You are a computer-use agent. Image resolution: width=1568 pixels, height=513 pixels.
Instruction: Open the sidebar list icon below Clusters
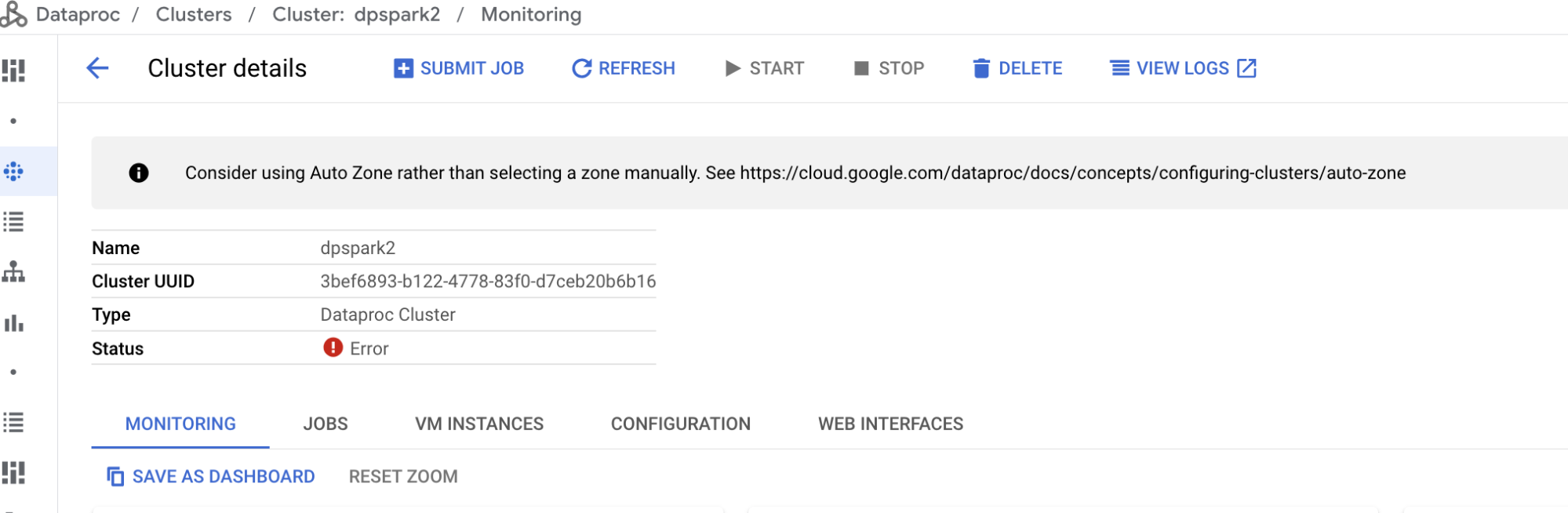point(13,222)
